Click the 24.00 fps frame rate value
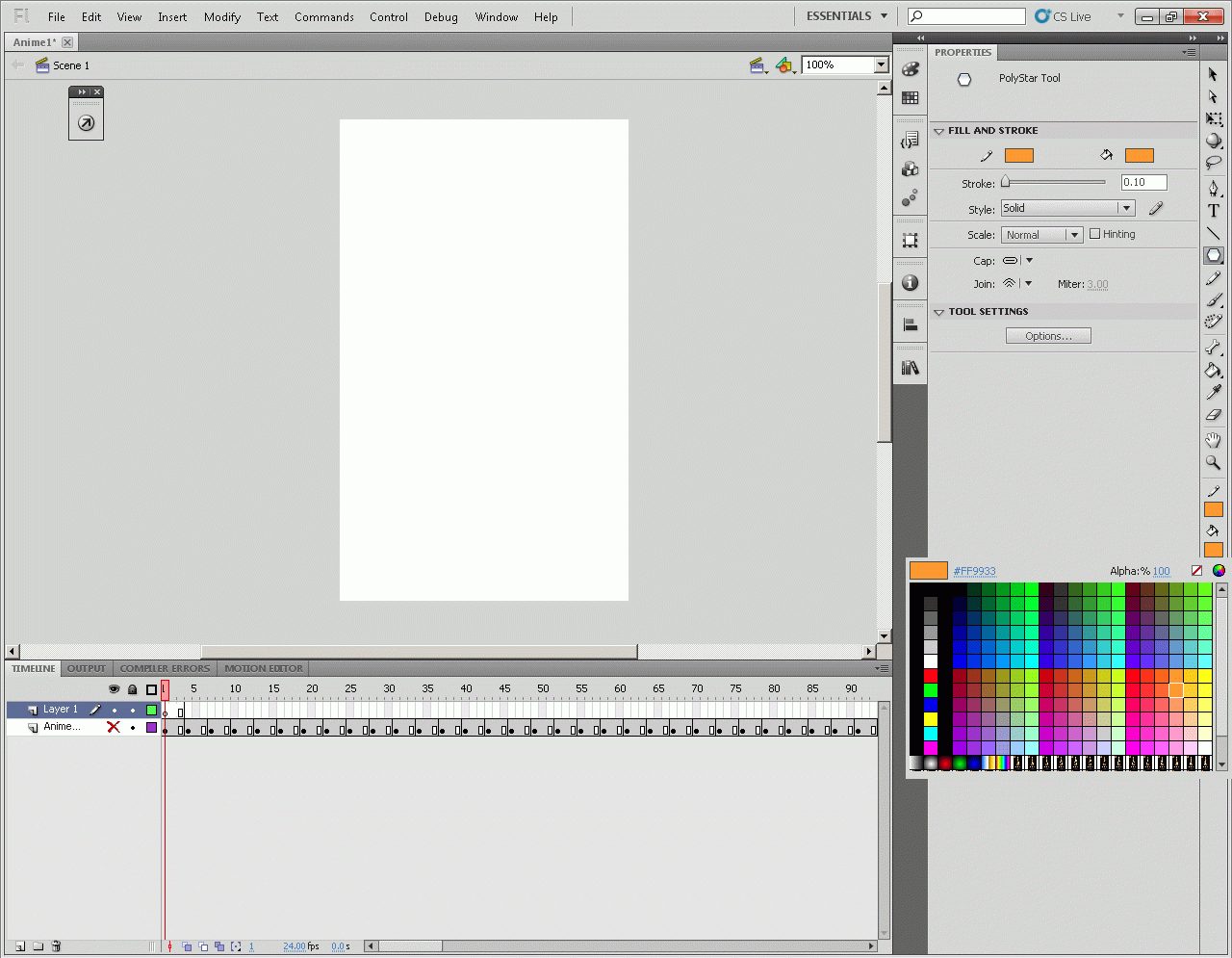This screenshot has width=1232, height=958. pos(294,946)
